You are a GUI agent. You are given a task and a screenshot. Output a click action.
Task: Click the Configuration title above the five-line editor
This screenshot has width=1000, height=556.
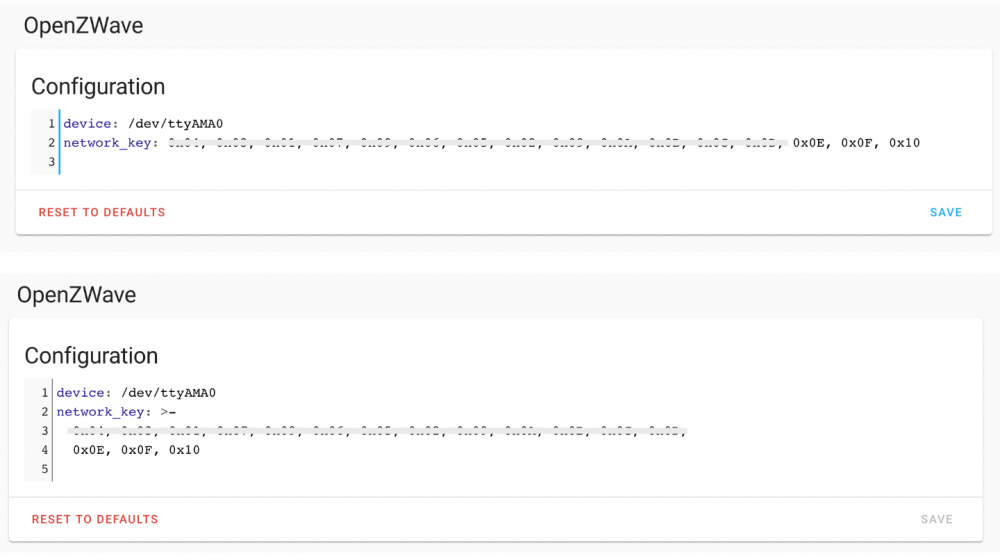tap(91, 356)
